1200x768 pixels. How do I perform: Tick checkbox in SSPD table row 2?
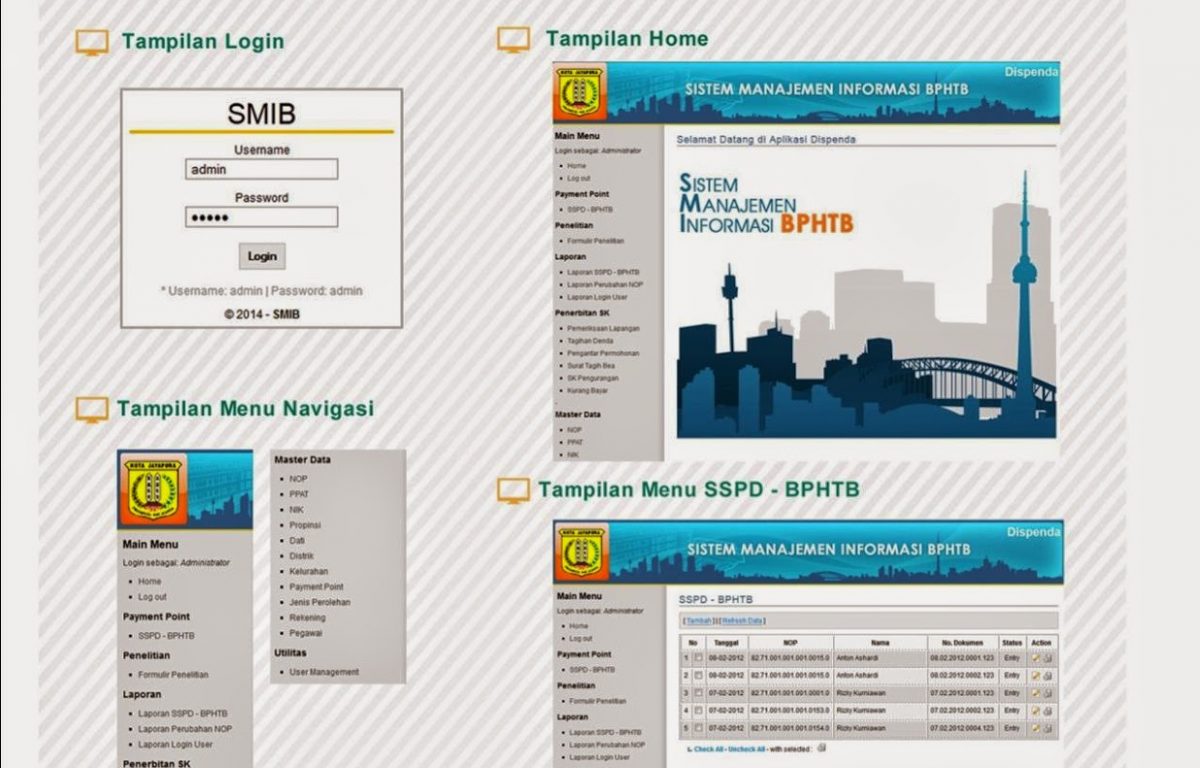(699, 676)
